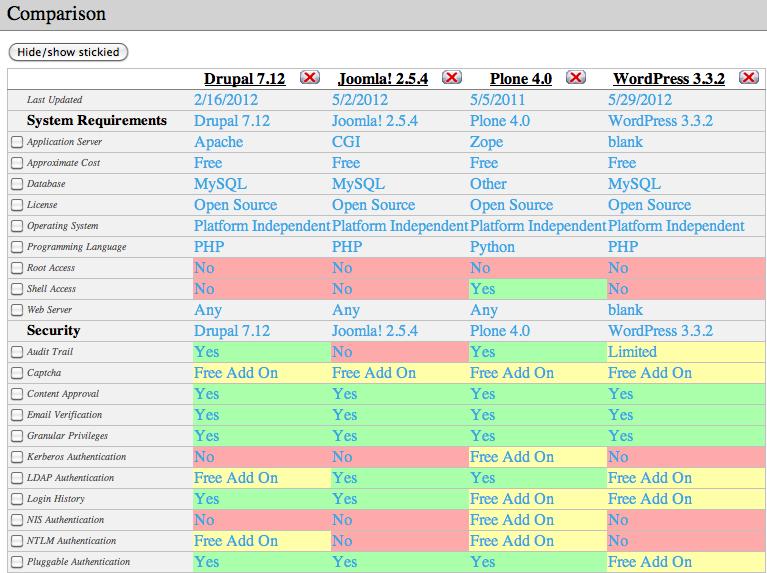
Task: Click the Comparison page title
Action: coord(56,14)
